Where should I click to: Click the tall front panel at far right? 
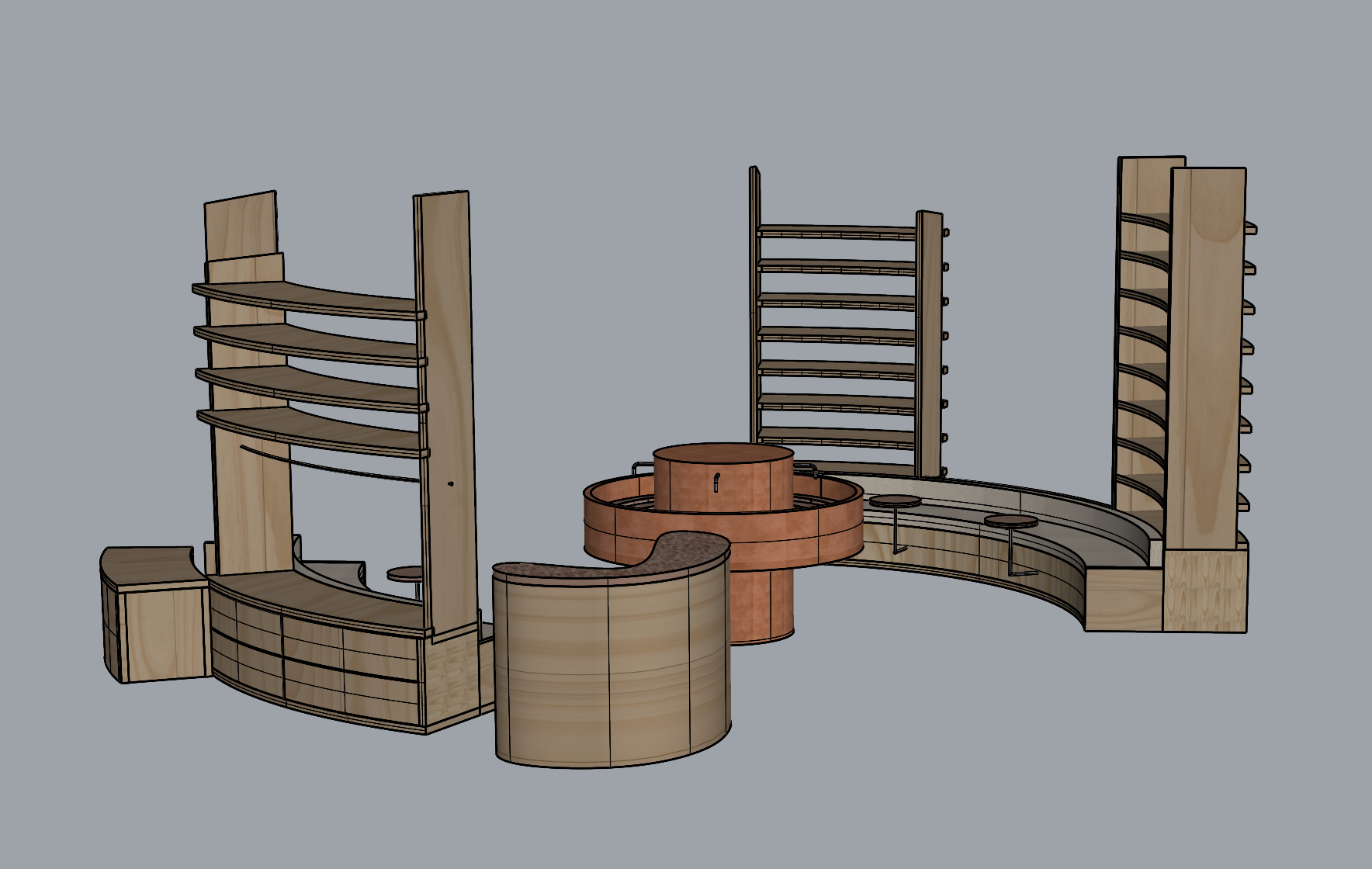pyautogui.click(x=1207, y=349)
